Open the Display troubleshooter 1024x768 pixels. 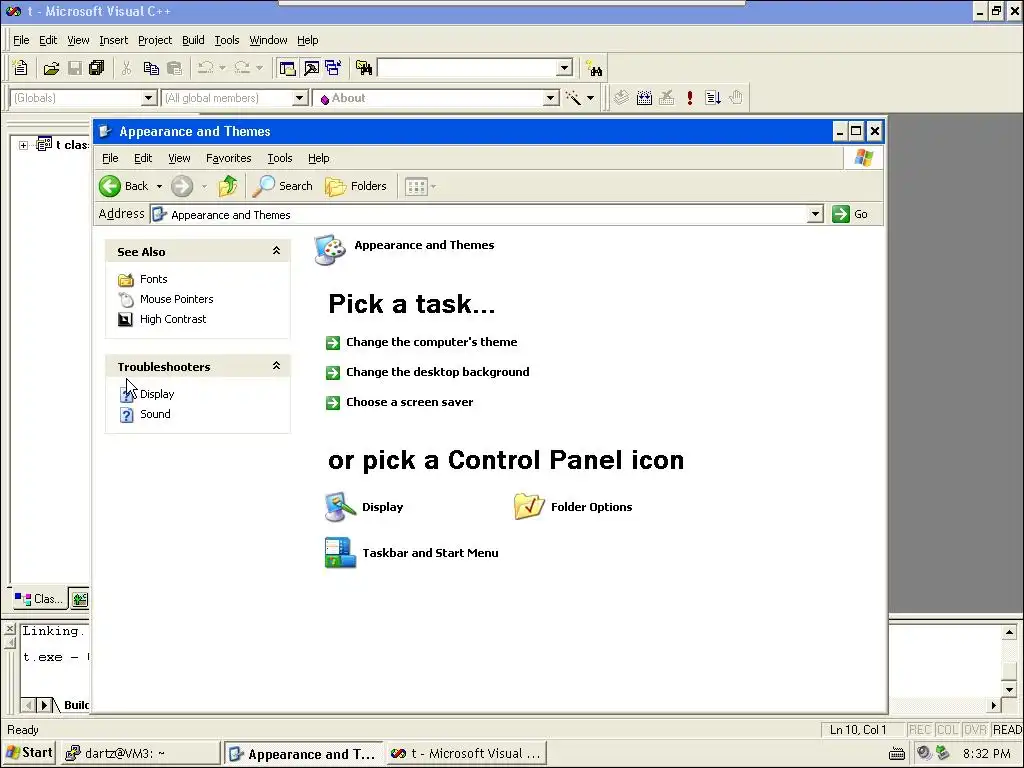coord(157,394)
